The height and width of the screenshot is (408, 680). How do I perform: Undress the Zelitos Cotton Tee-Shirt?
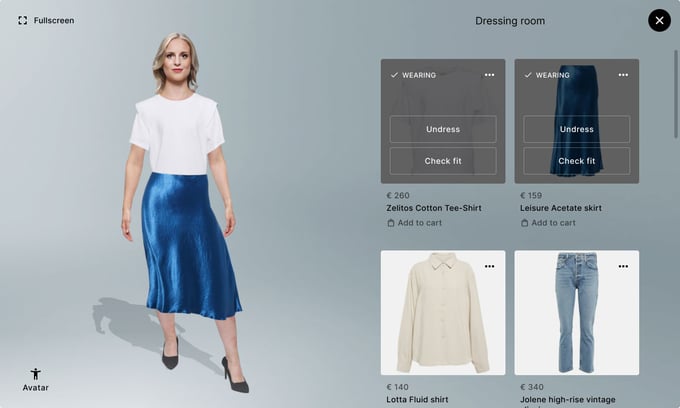click(x=443, y=129)
